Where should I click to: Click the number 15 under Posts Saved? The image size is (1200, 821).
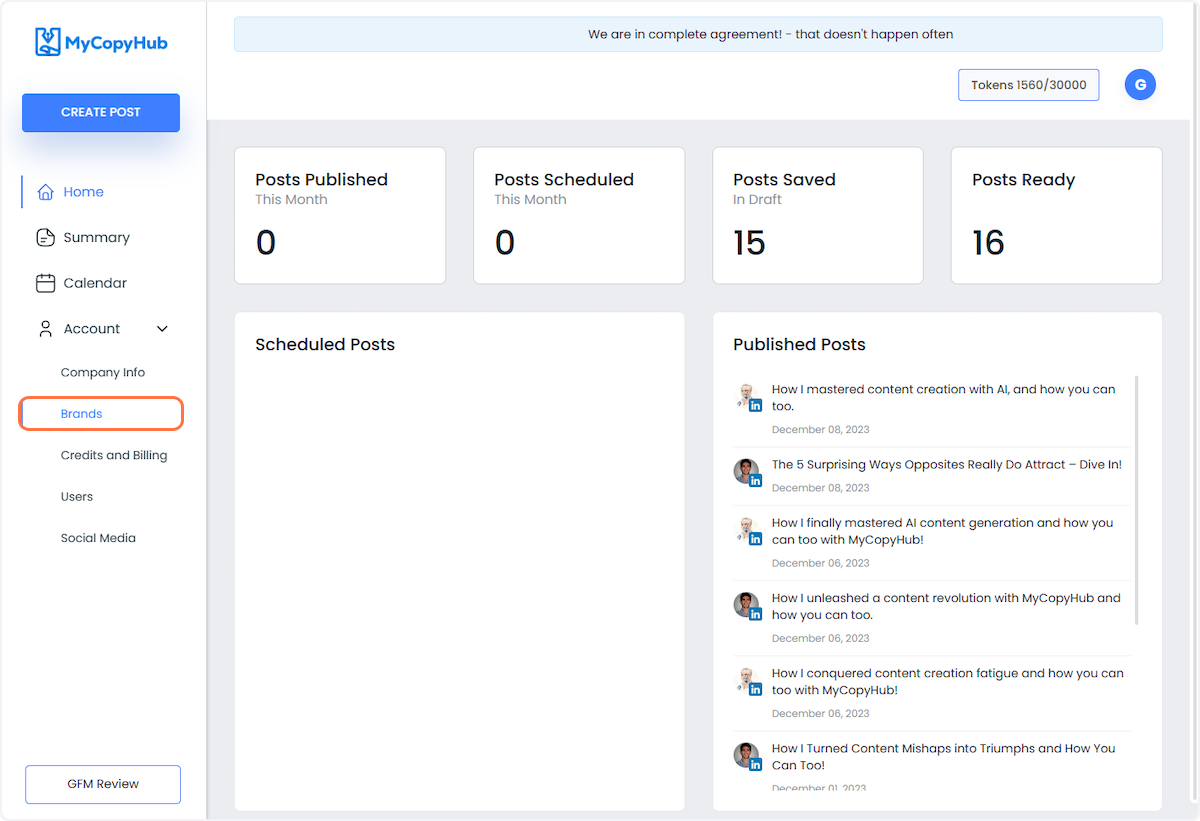pyautogui.click(x=749, y=243)
